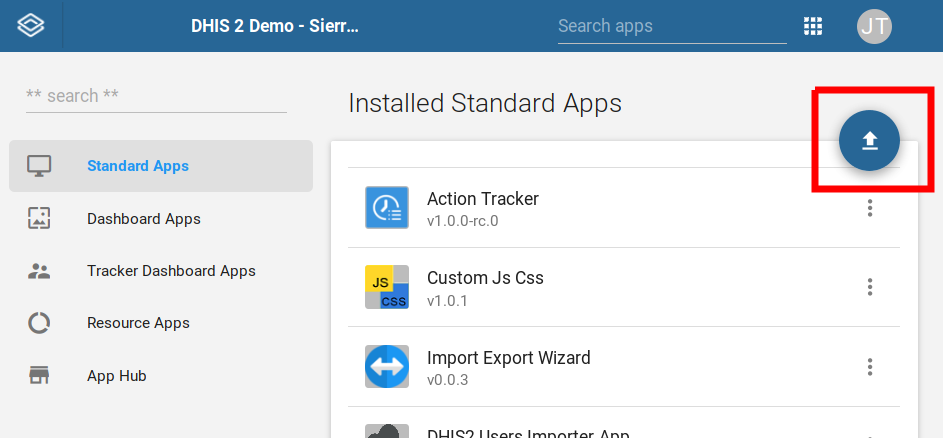This screenshot has height=438, width=943.
Task: Select Dashboard Apps in the sidebar
Action: [x=161, y=218]
